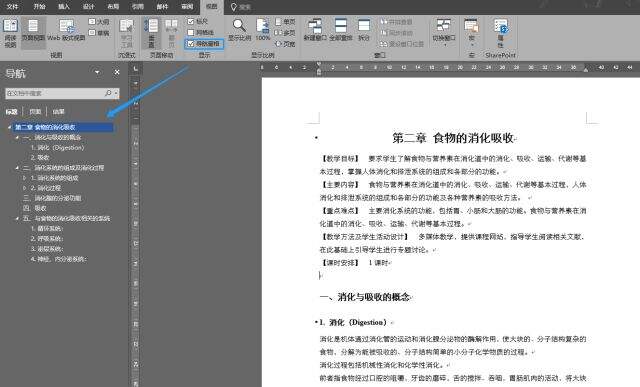Expand 2. 消化过程 heading
This screenshot has height=387, width=640.
click(x=24, y=188)
